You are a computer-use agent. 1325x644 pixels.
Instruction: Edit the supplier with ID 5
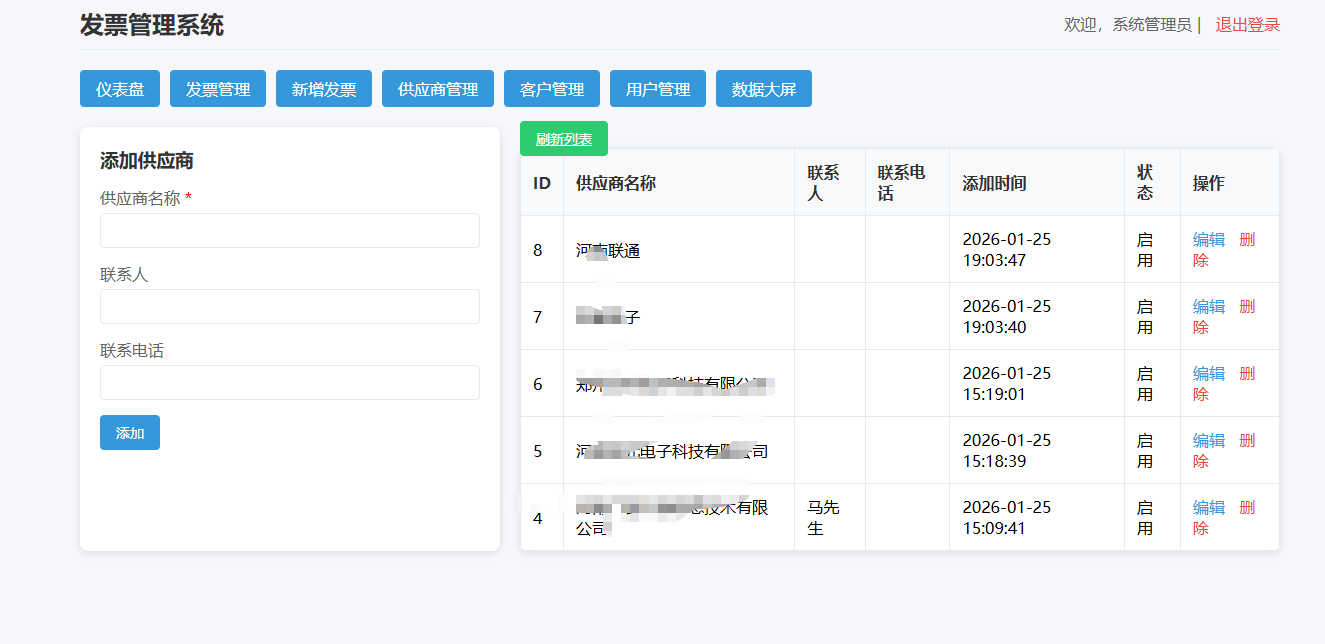coord(1209,441)
